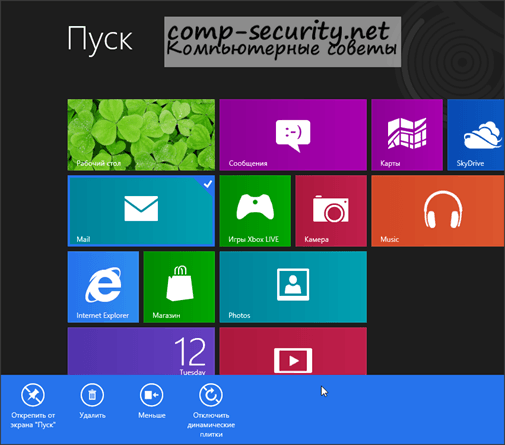
Task: Click the Пуск heading text
Action: tap(100, 40)
